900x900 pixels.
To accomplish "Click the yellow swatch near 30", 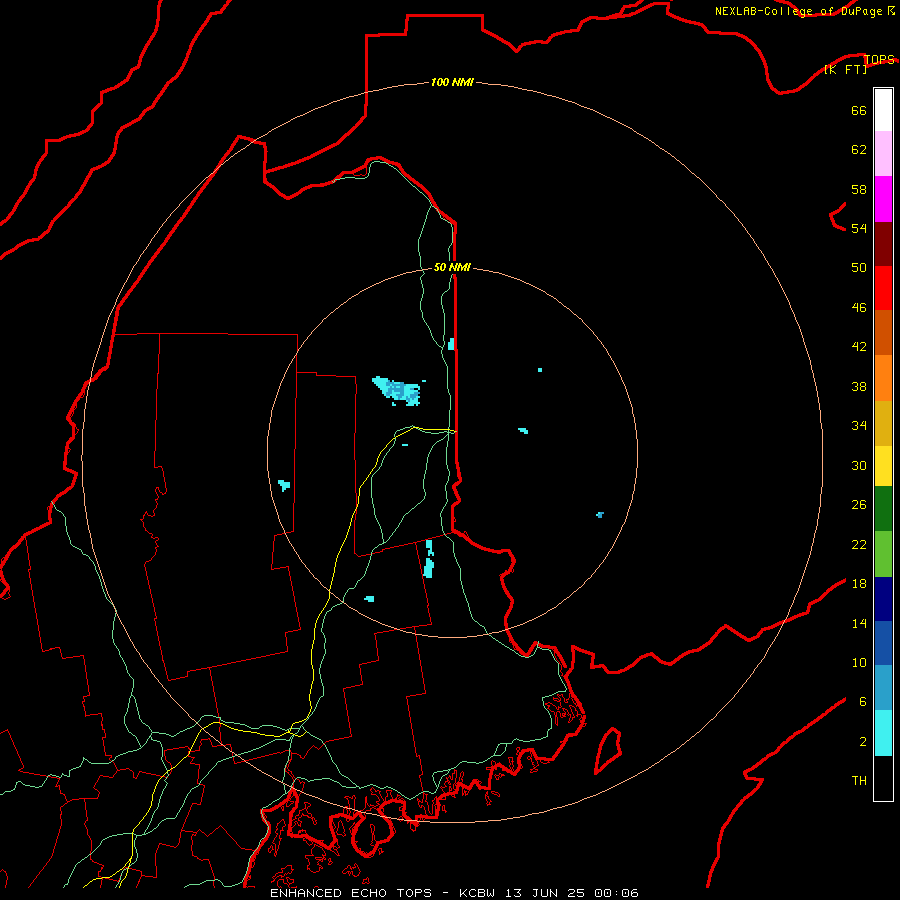I will coord(883,466).
